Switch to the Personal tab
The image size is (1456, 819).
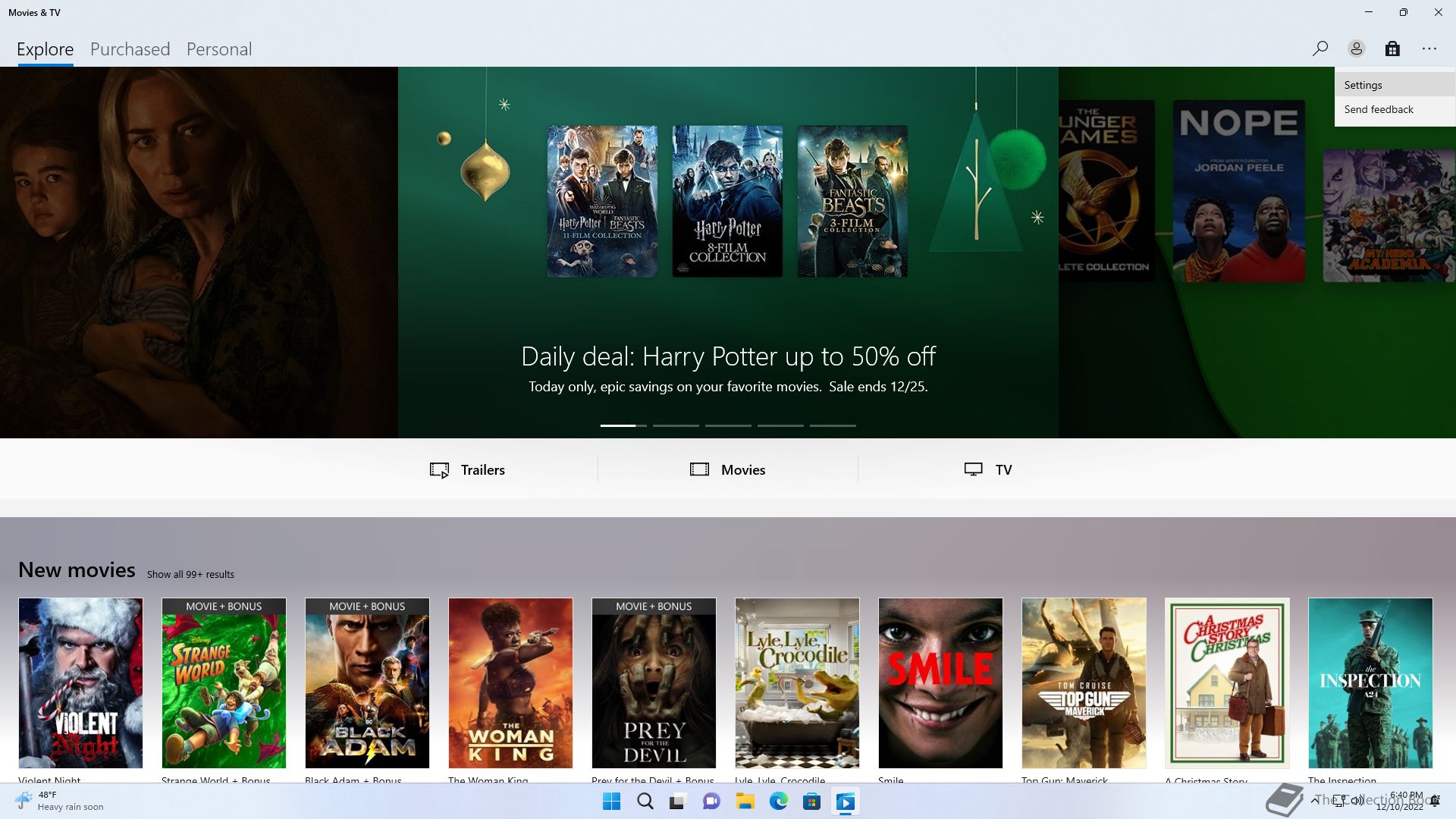[x=218, y=49]
